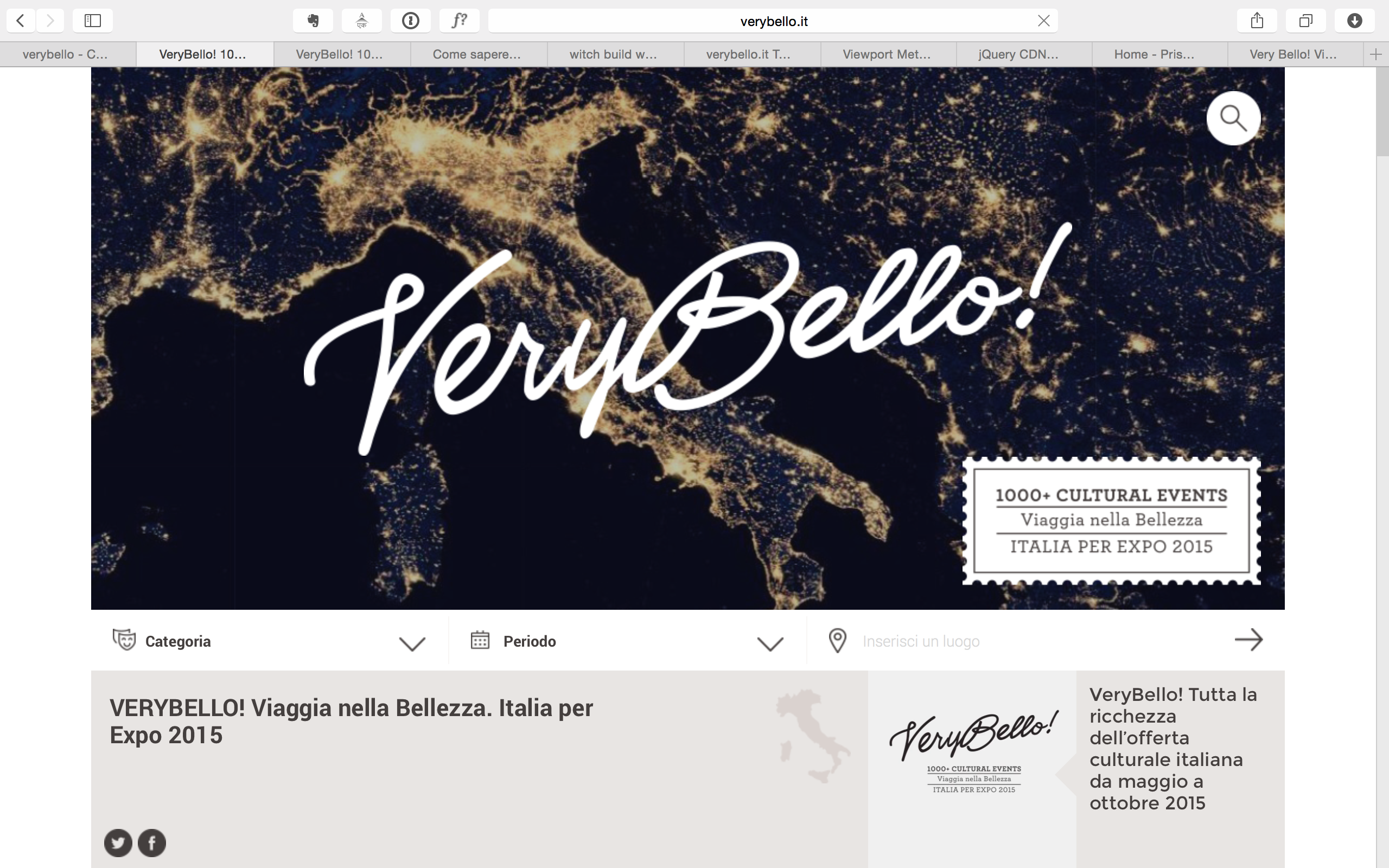Image resolution: width=1389 pixels, height=868 pixels.
Task: Open the Share menu icon
Action: 1257,21
